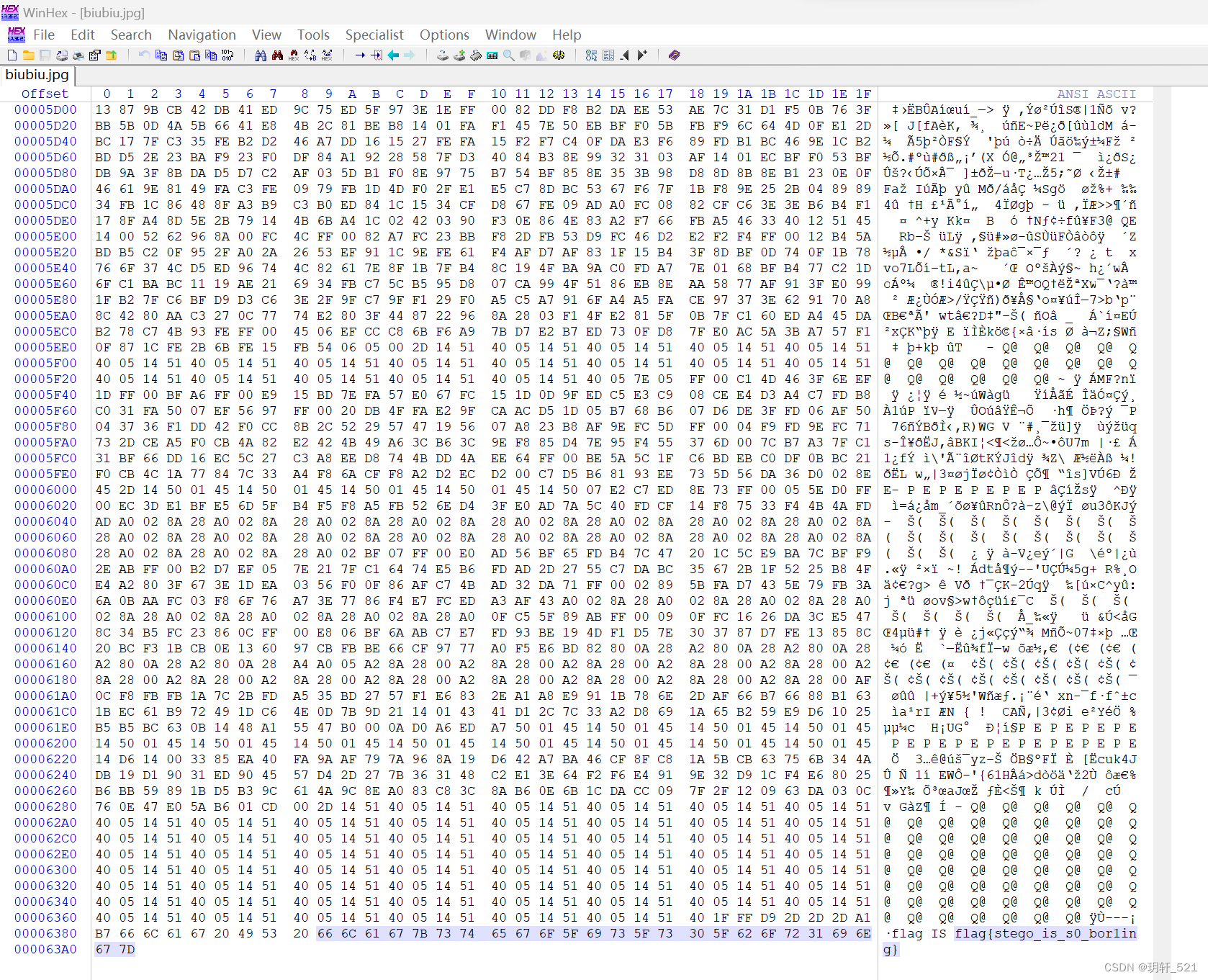Open the Search menu

pyautogui.click(x=131, y=35)
